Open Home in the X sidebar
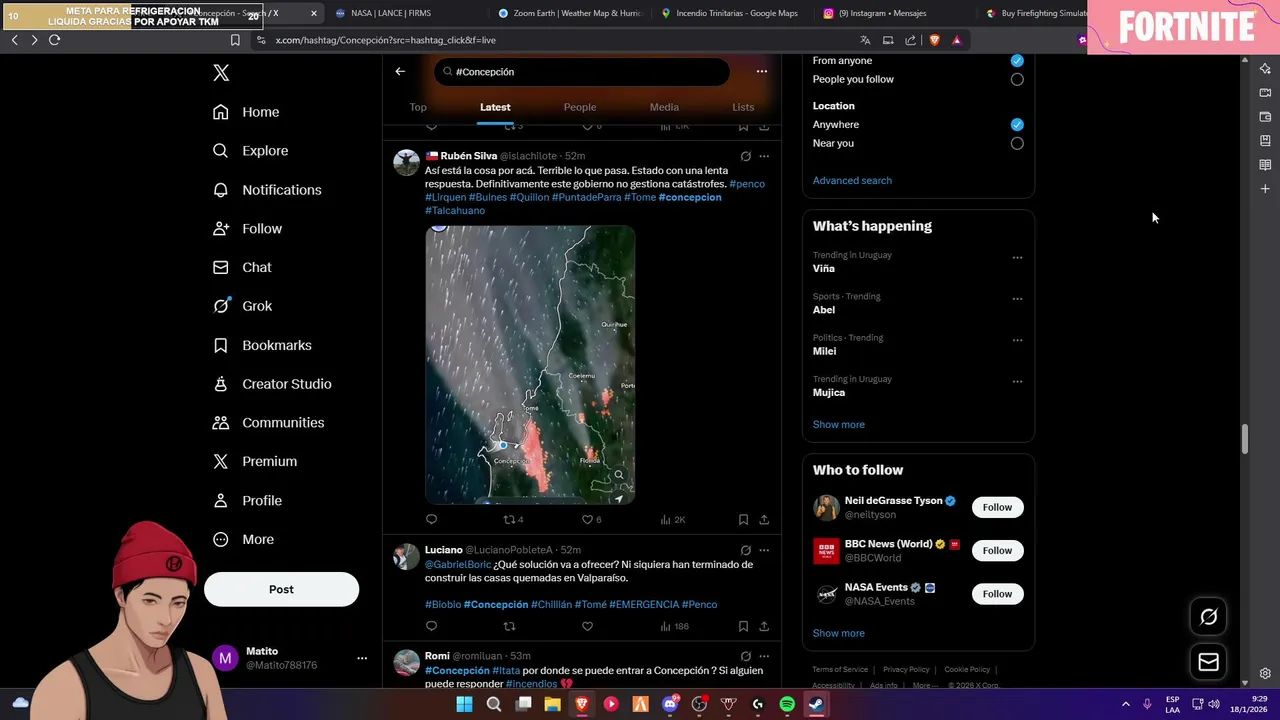 pyautogui.click(x=246, y=112)
